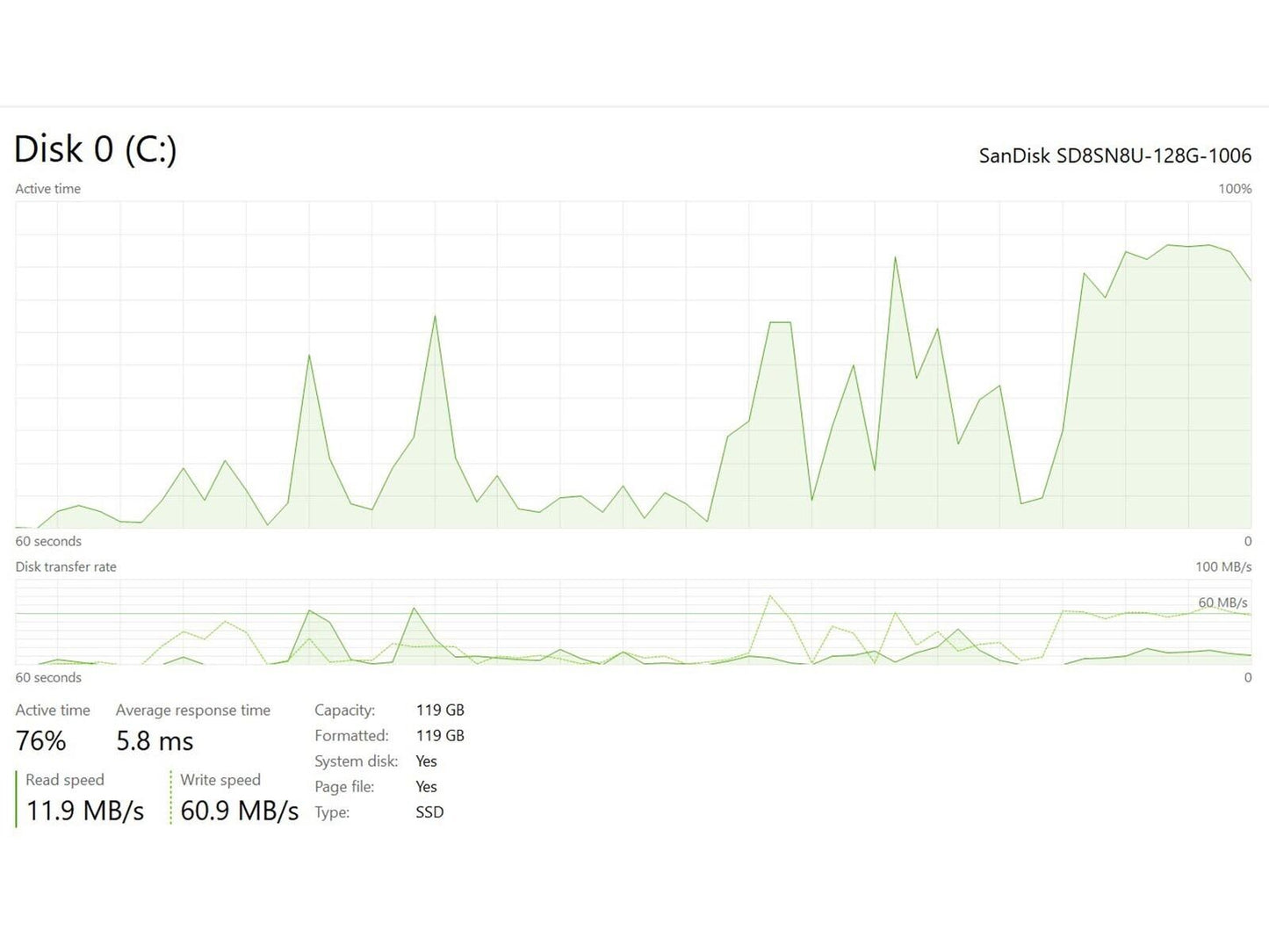
Task: Click the Page file Yes value
Action: [426, 787]
